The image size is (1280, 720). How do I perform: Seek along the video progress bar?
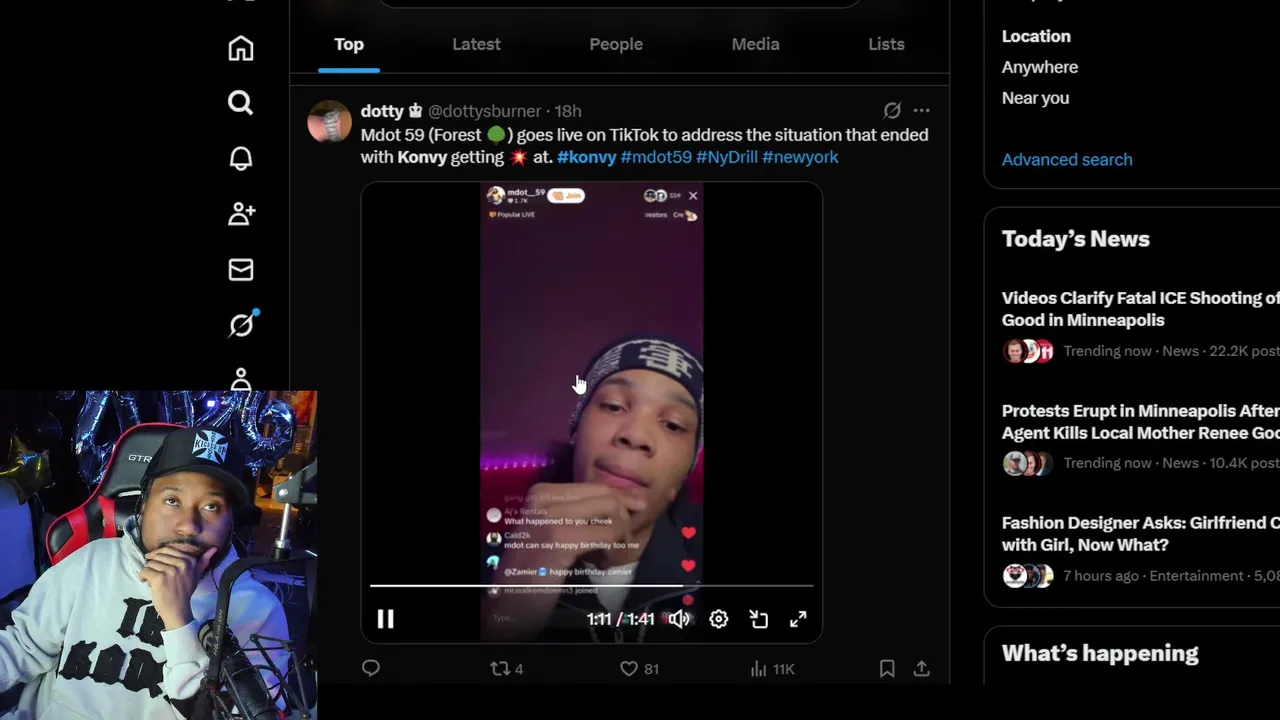[591, 586]
